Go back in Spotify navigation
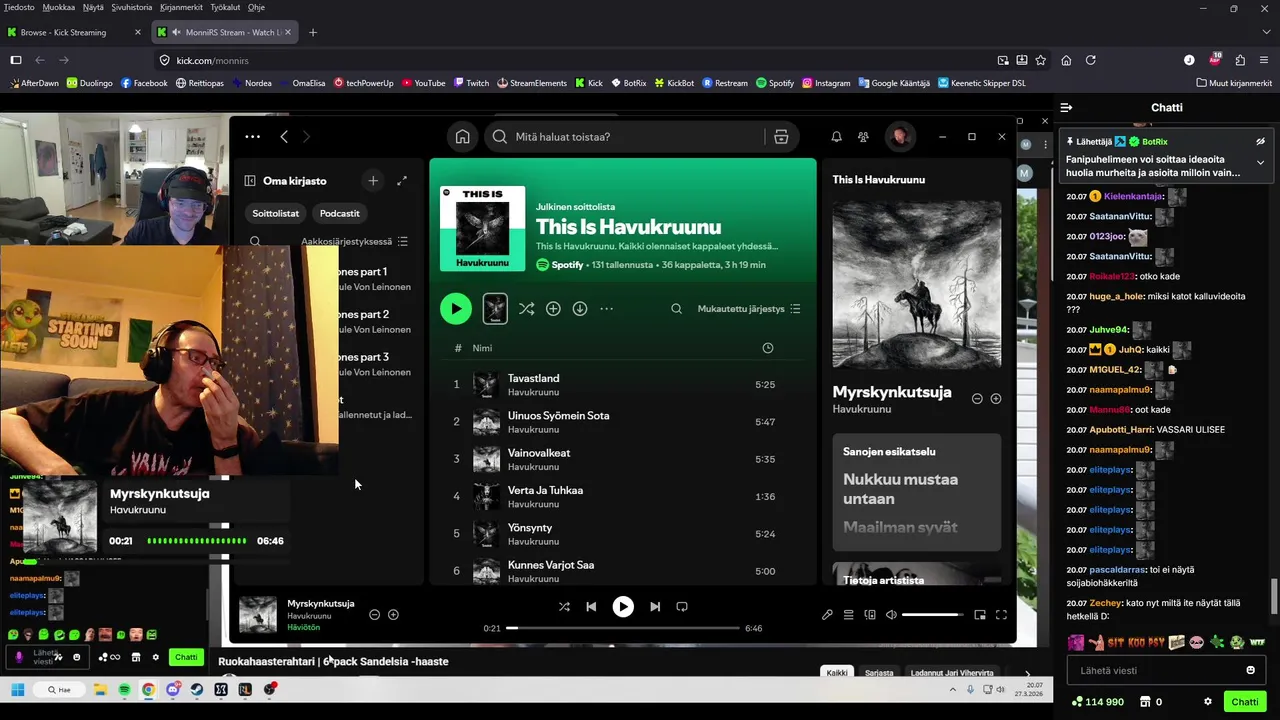 [284, 137]
